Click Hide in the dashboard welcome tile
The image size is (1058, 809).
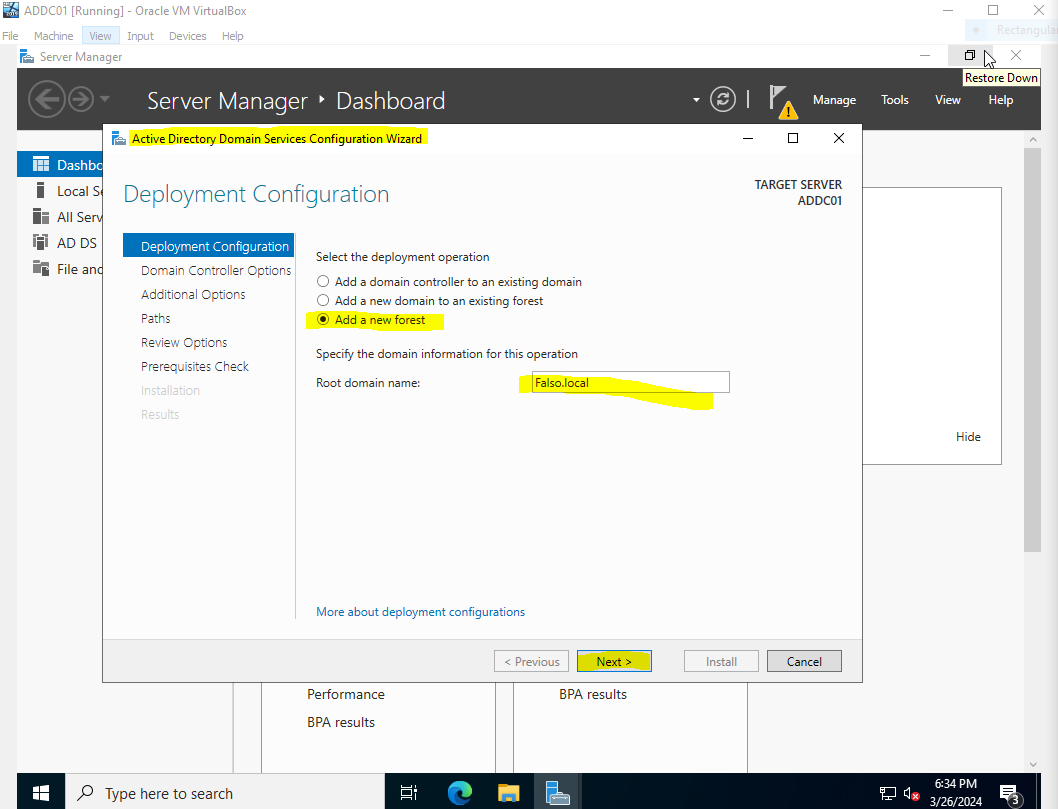point(968,437)
